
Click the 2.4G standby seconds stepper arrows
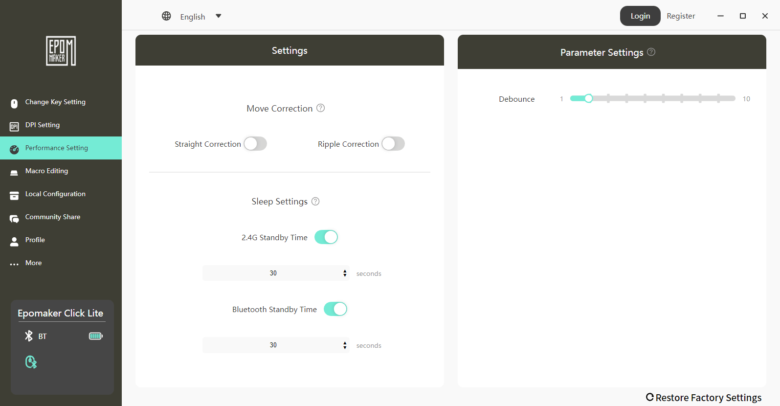[x=345, y=273]
